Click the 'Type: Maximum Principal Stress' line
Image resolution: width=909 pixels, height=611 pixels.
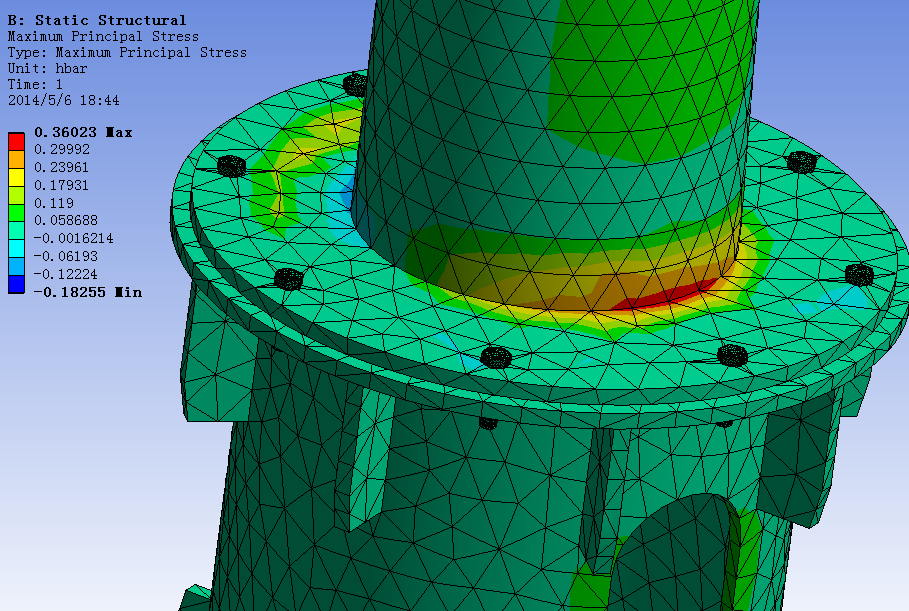click(127, 53)
